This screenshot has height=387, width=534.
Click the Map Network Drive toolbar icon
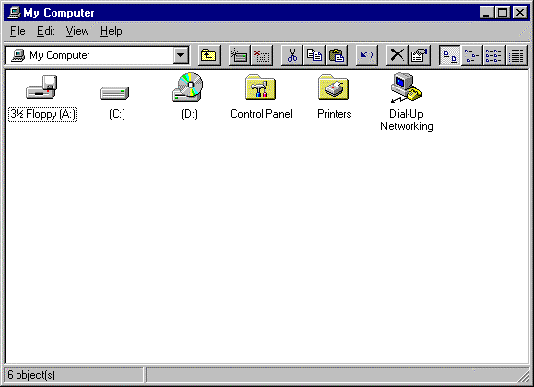[239, 55]
